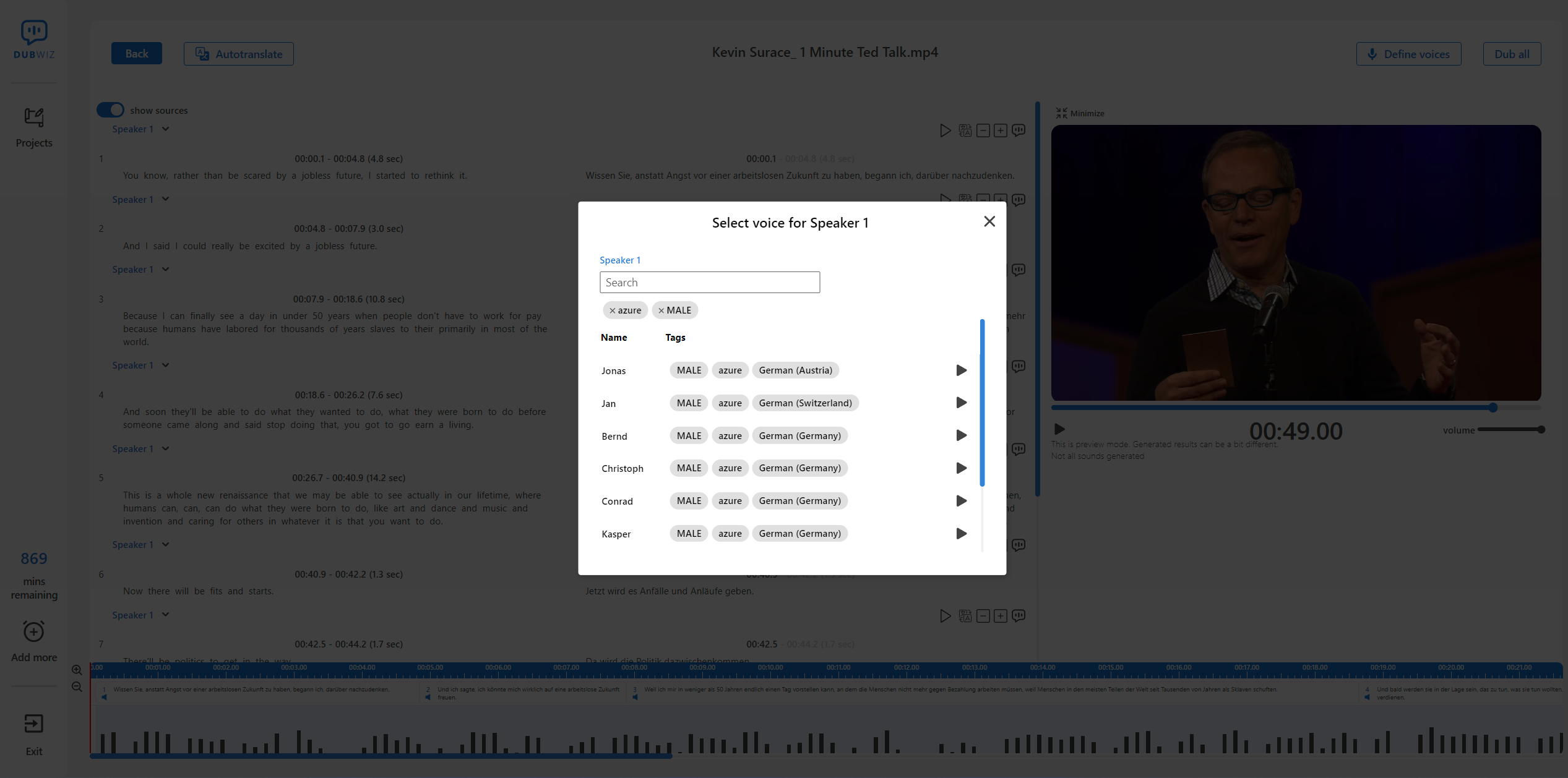Adjust the volume slider

tap(1510, 430)
